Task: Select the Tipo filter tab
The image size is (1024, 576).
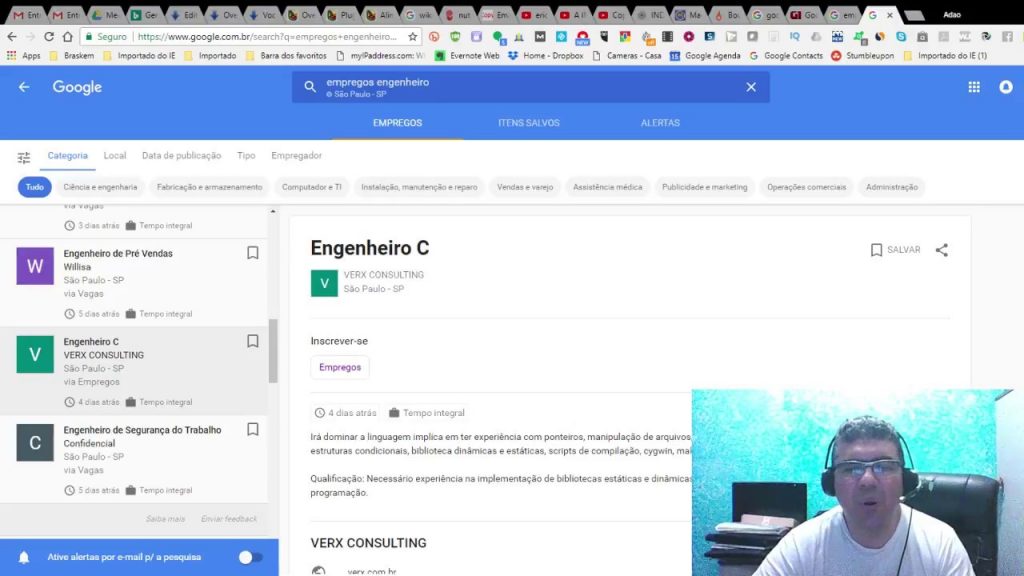Action: (246, 155)
